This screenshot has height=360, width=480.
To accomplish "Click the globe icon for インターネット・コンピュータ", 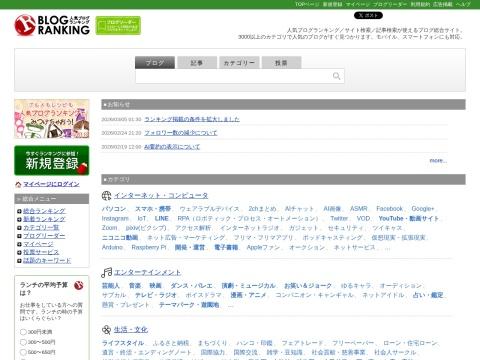I will click(x=106, y=196).
